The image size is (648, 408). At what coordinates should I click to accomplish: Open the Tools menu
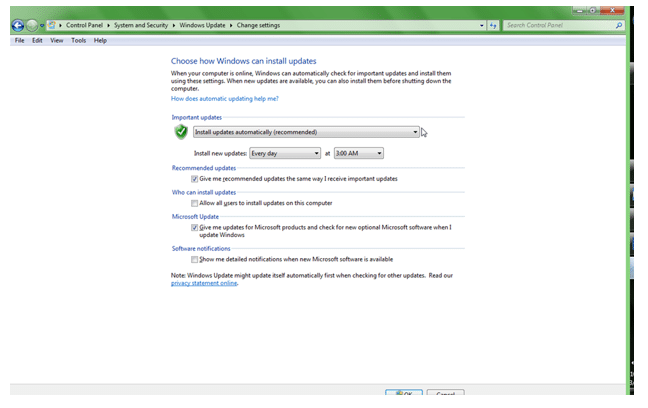[79, 41]
